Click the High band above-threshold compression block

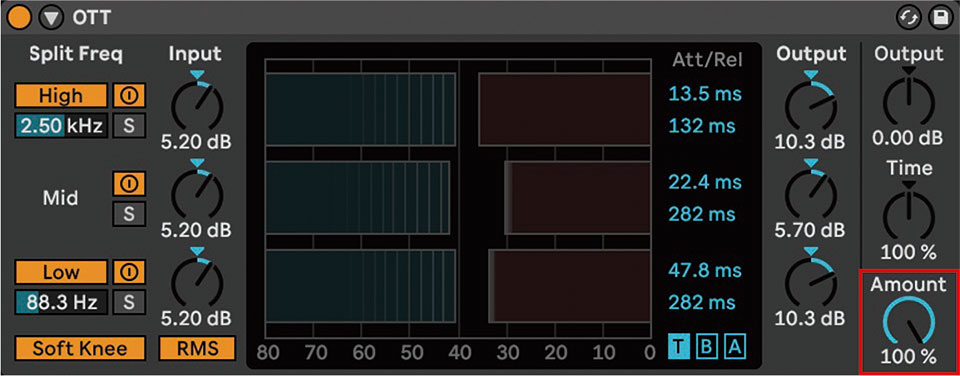click(x=564, y=110)
